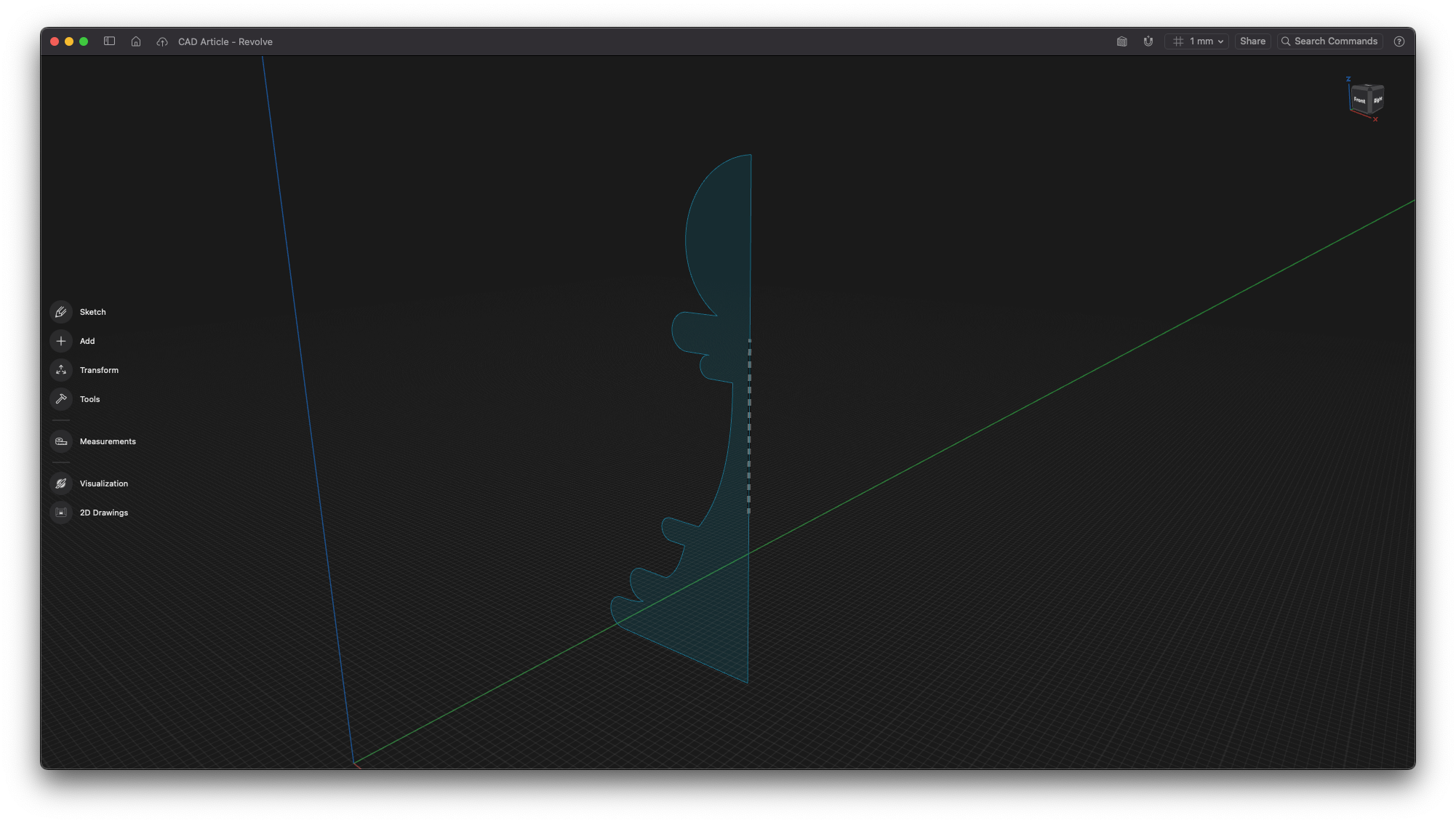Open 2D Drawings section

61,513
